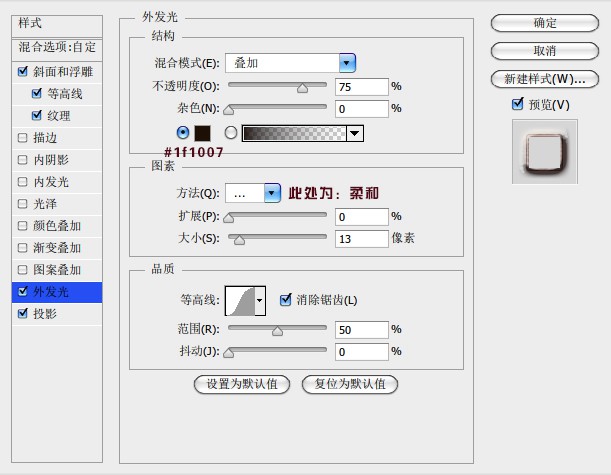Screen dimensions: 611x475
Task: Enable the 内阴影 style checkbox
Action: tap(23, 160)
